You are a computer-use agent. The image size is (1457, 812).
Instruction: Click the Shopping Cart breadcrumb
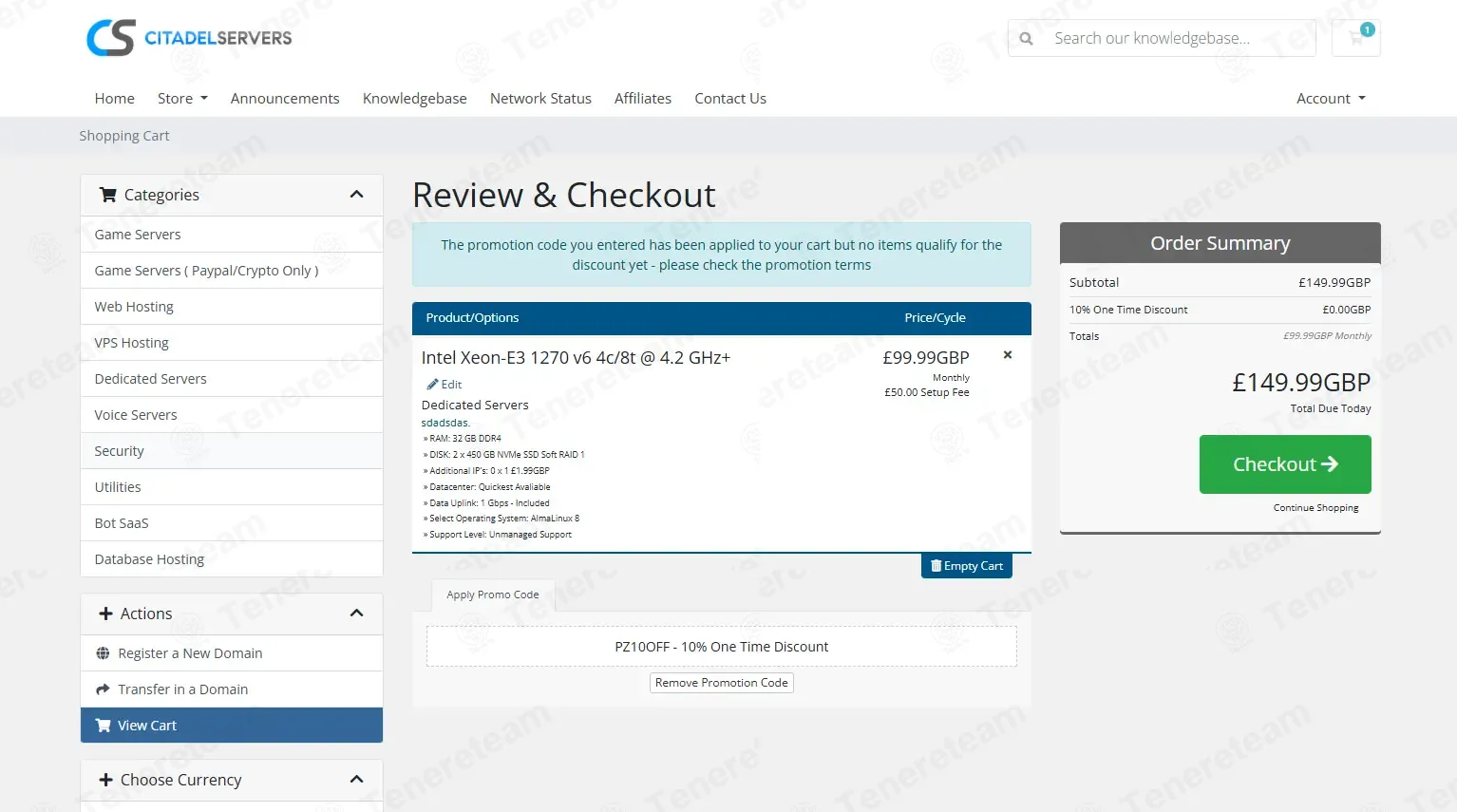[124, 136]
